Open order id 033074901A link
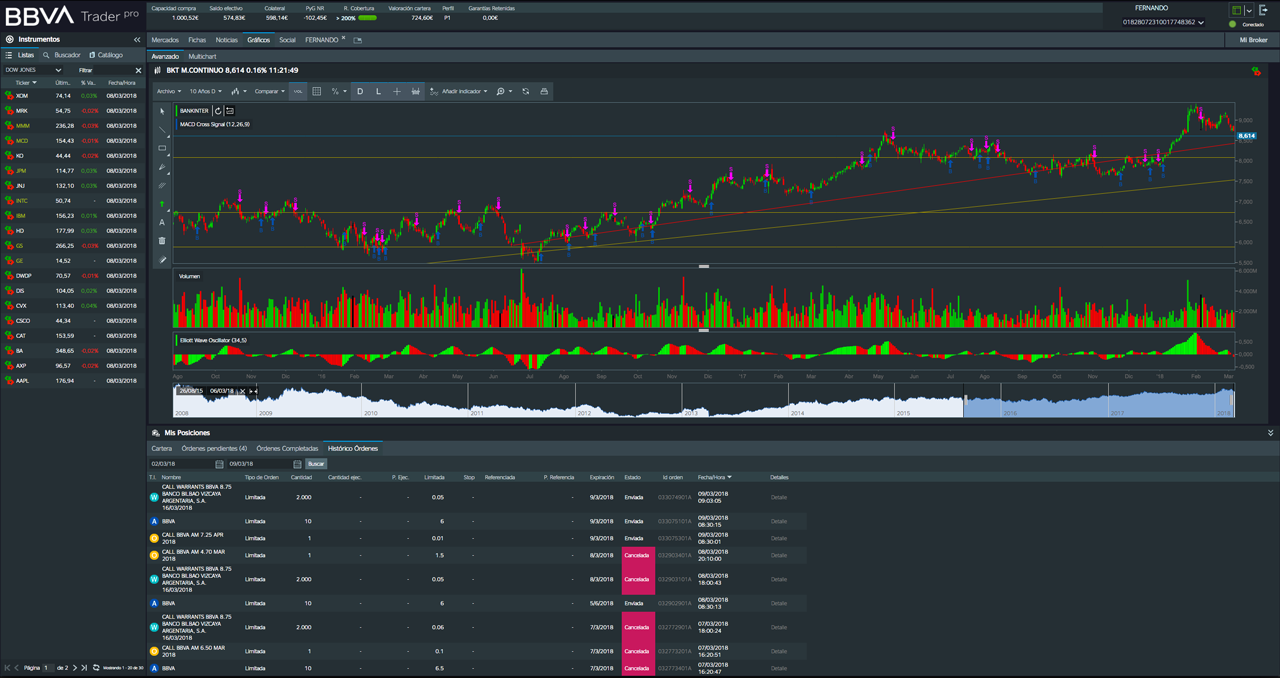Image resolution: width=1280 pixels, height=678 pixels. (674, 497)
